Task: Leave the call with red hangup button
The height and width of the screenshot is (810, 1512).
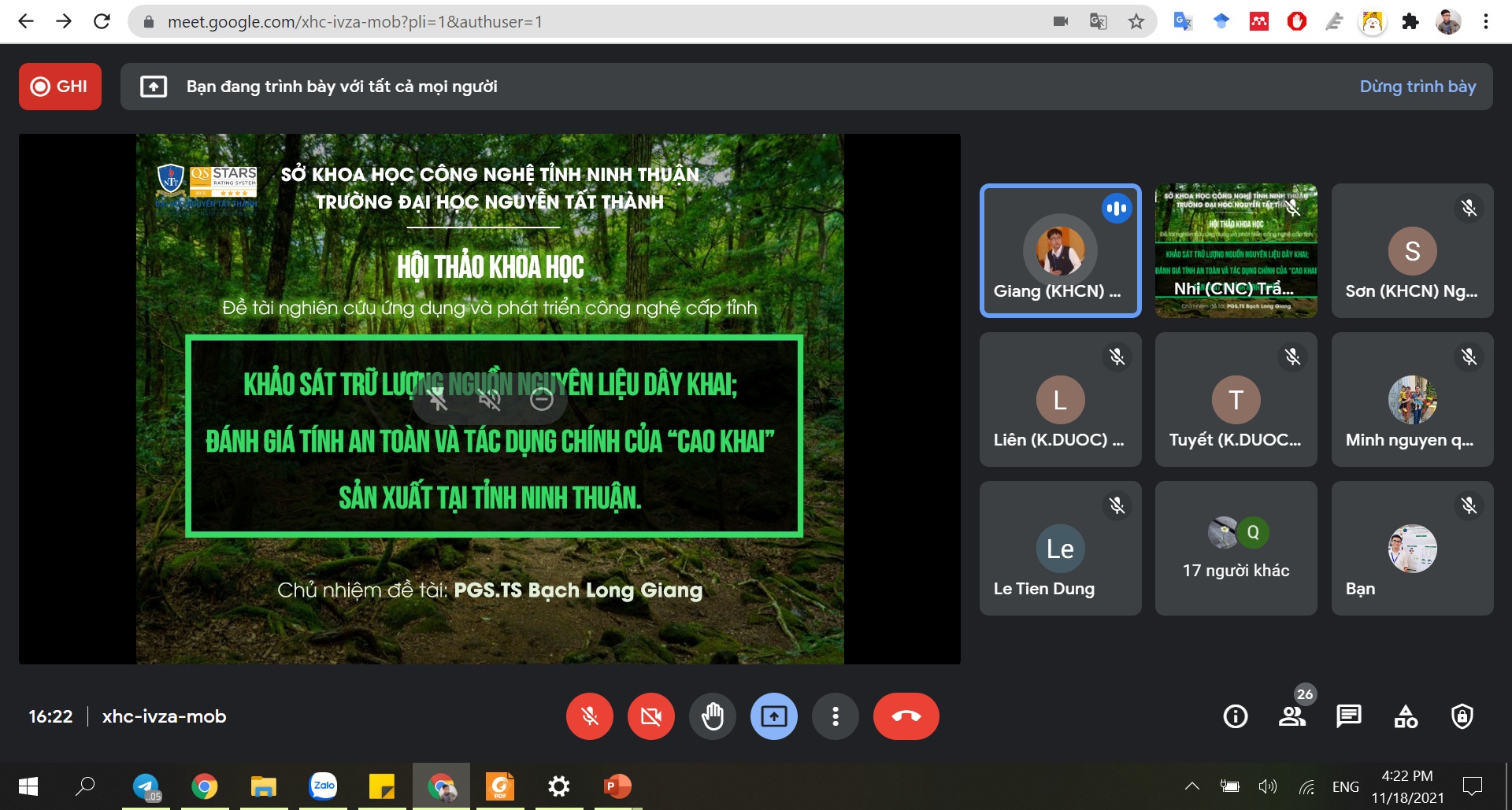Action: click(906, 716)
